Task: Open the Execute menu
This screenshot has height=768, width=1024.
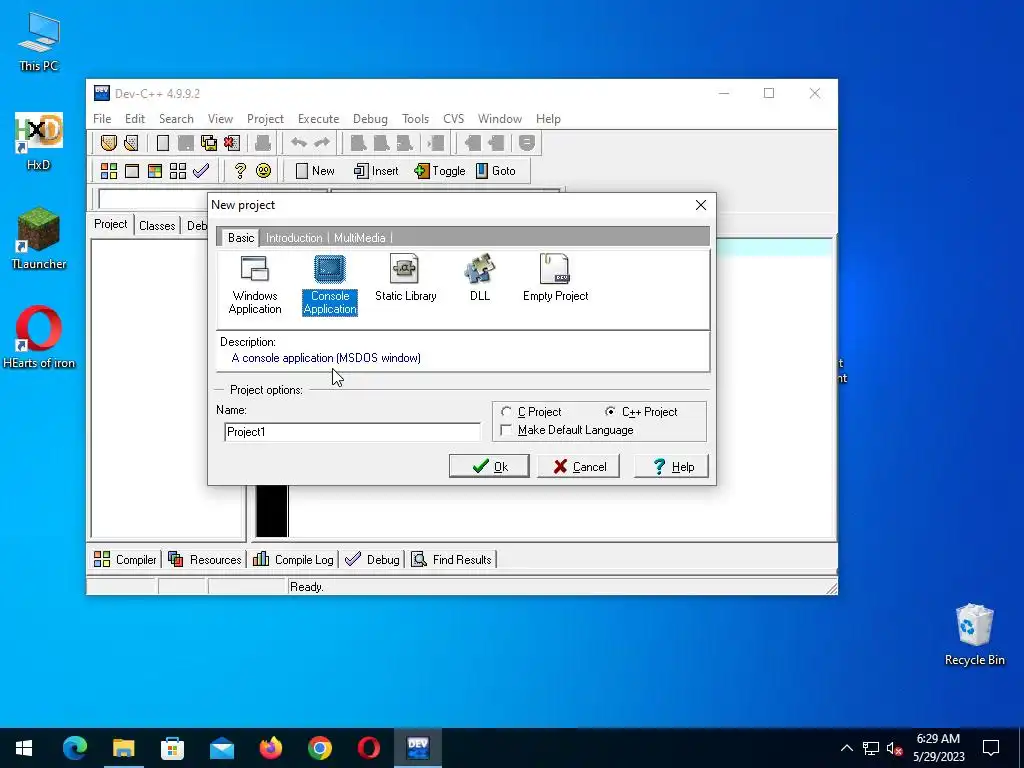Action: [x=319, y=119]
